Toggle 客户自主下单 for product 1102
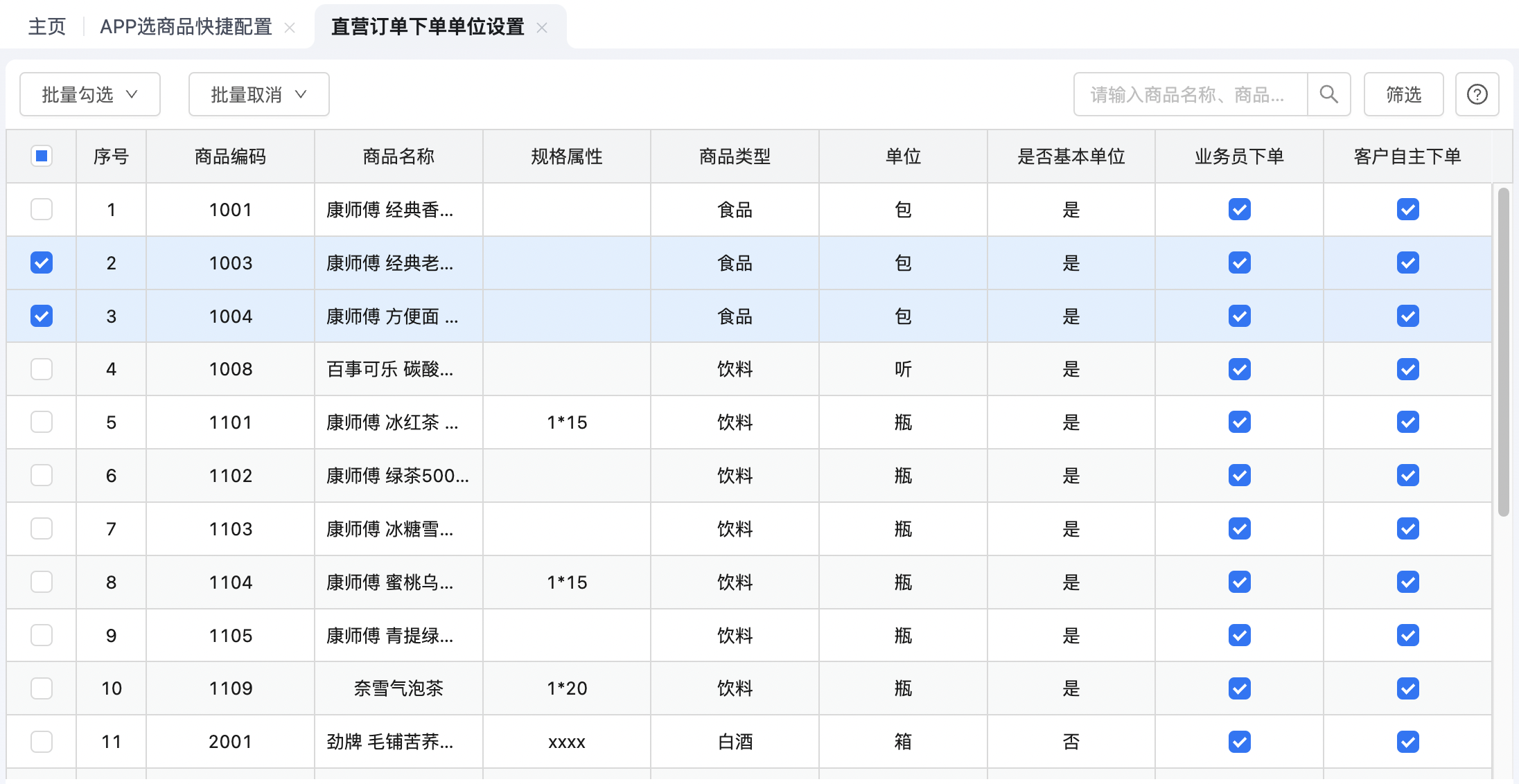The image size is (1519, 784). [x=1408, y=475]
